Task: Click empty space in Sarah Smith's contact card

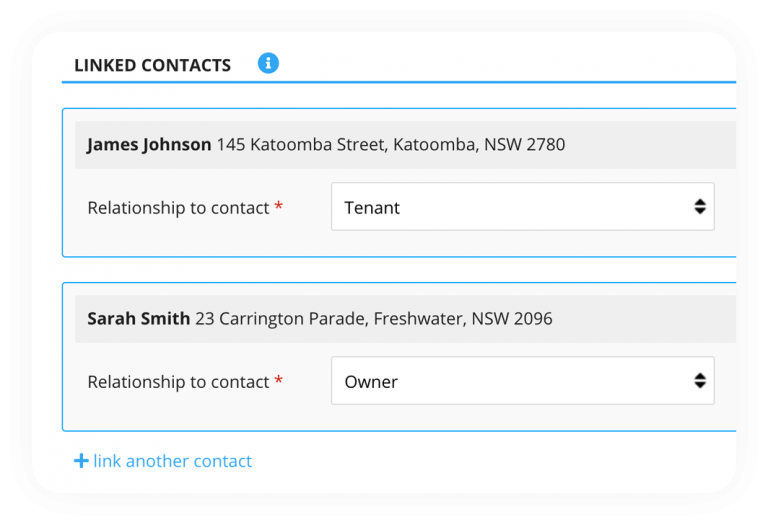Action: point(200,416)
